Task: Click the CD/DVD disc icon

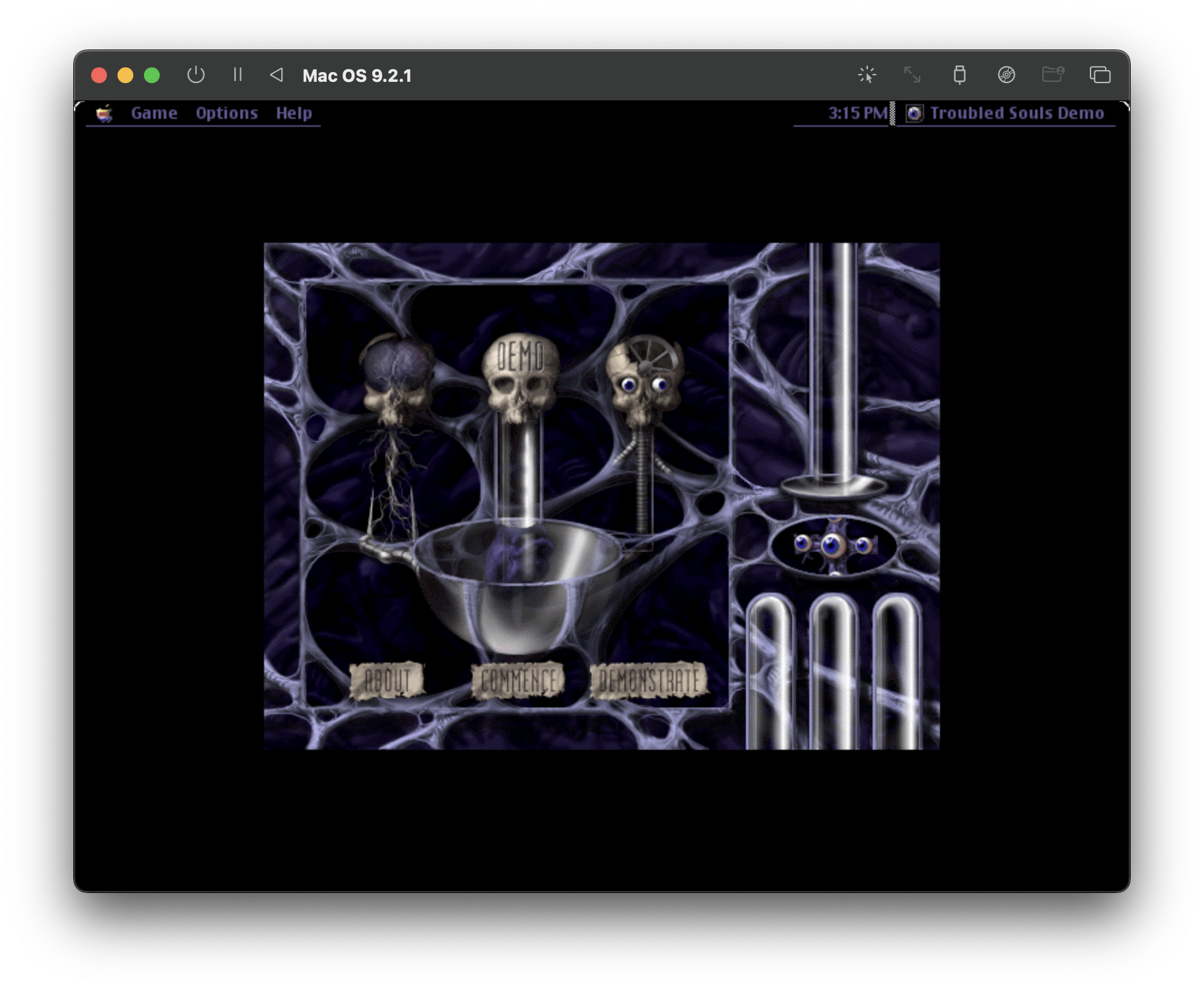Action: click(x=1006, y=75)
